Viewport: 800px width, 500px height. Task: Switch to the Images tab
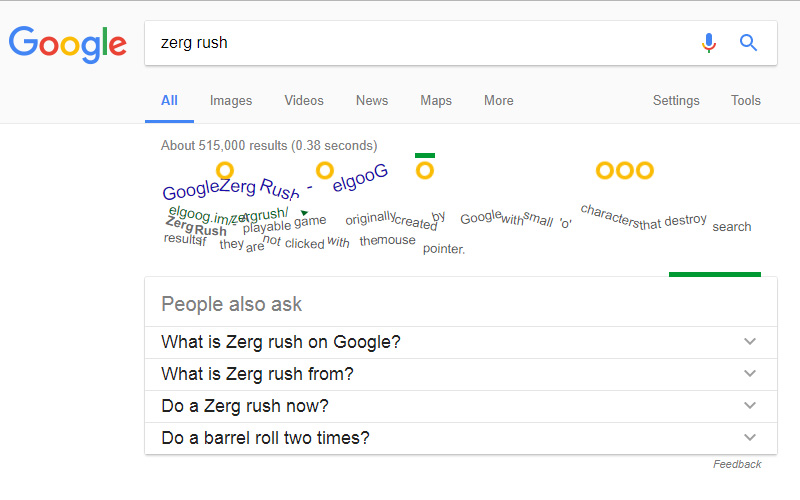[231, 101]
